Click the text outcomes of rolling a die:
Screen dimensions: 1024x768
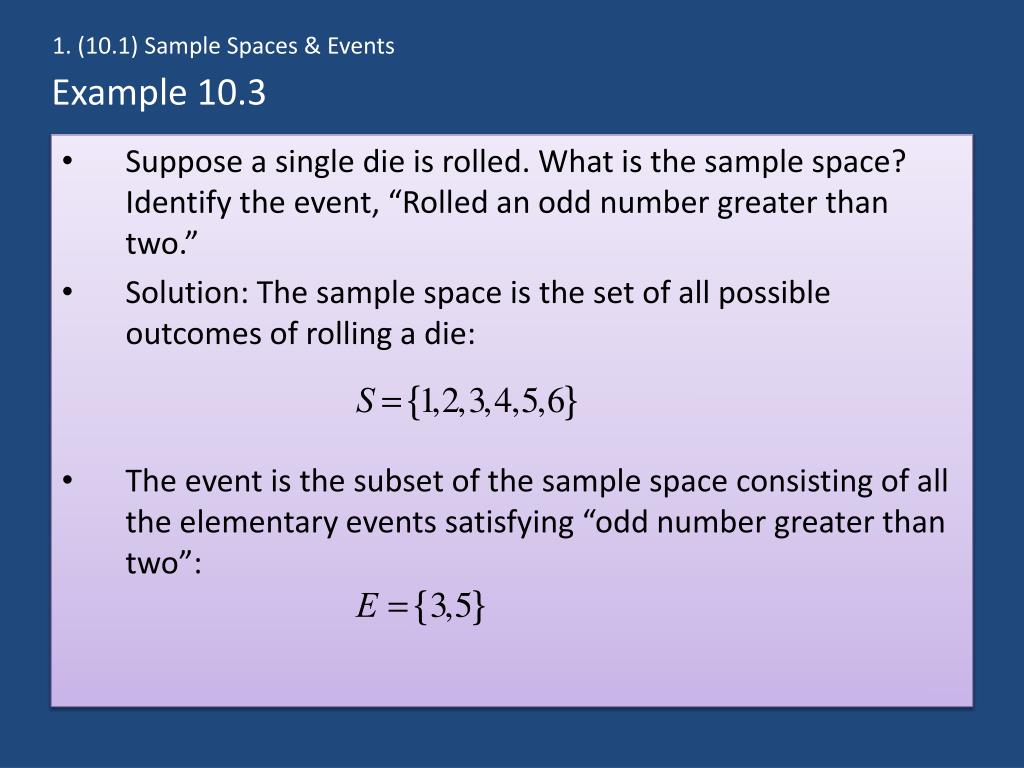click(300, 334)
